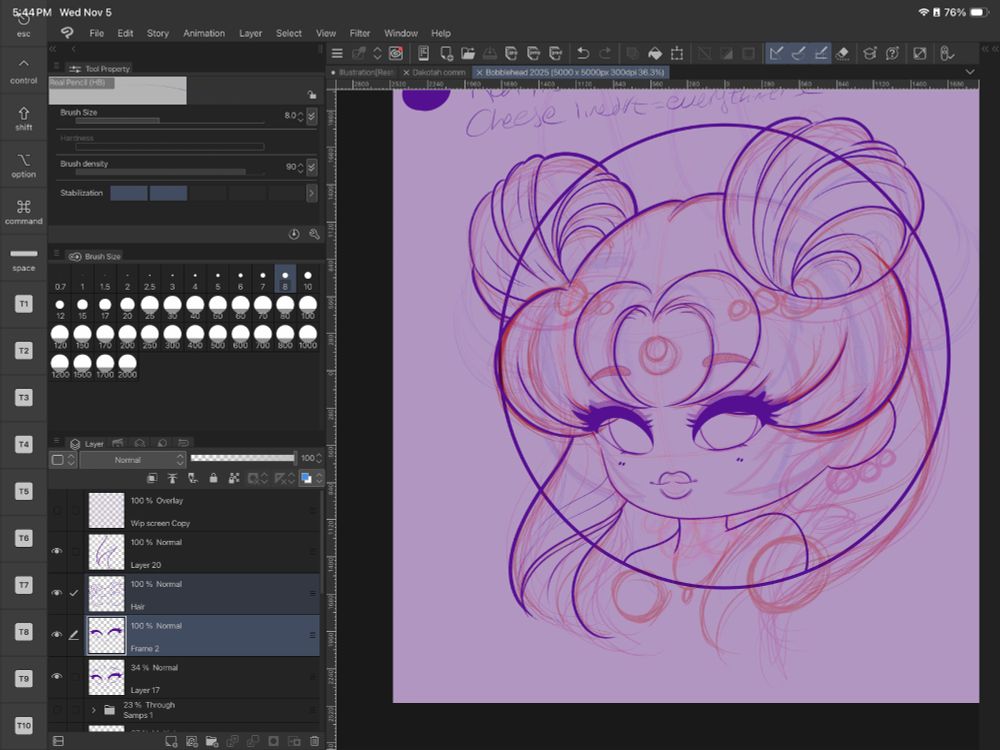The image size is (1000, 750).
Task: Click the Lock Layer padlock icon
Action: click(x=213, y=478)
